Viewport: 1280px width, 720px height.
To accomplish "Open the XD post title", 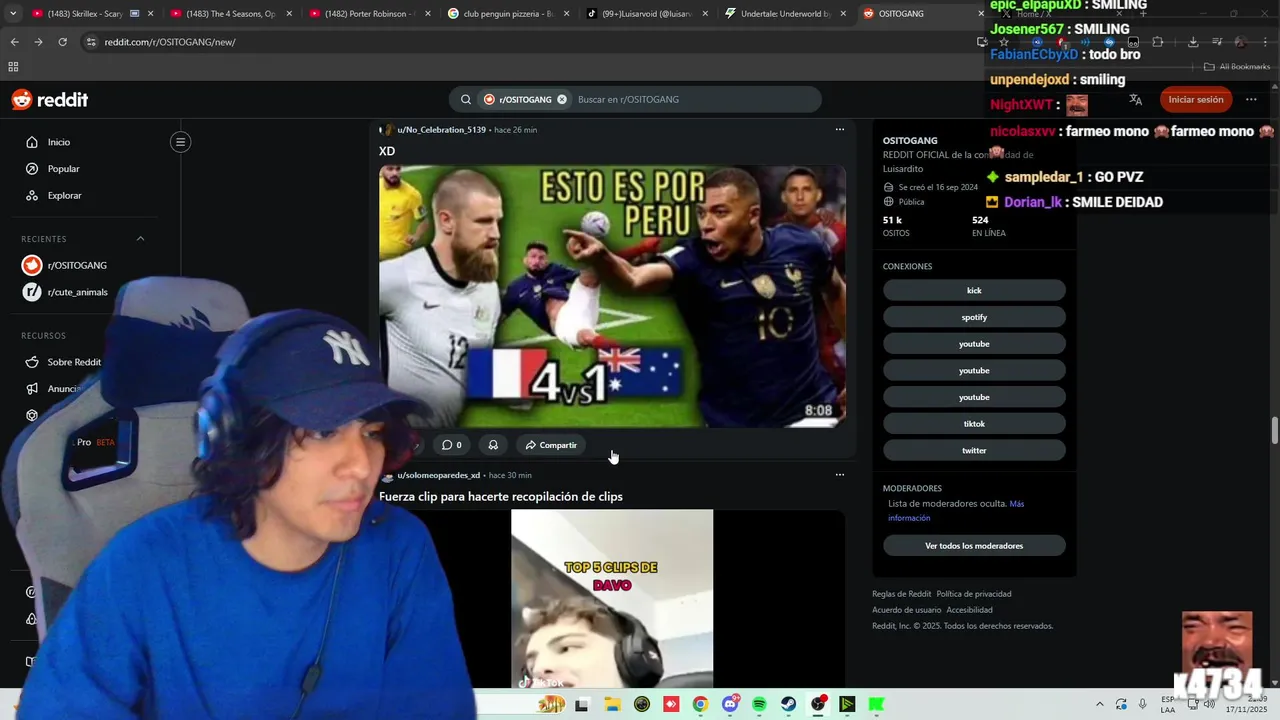I will point(387,151).
